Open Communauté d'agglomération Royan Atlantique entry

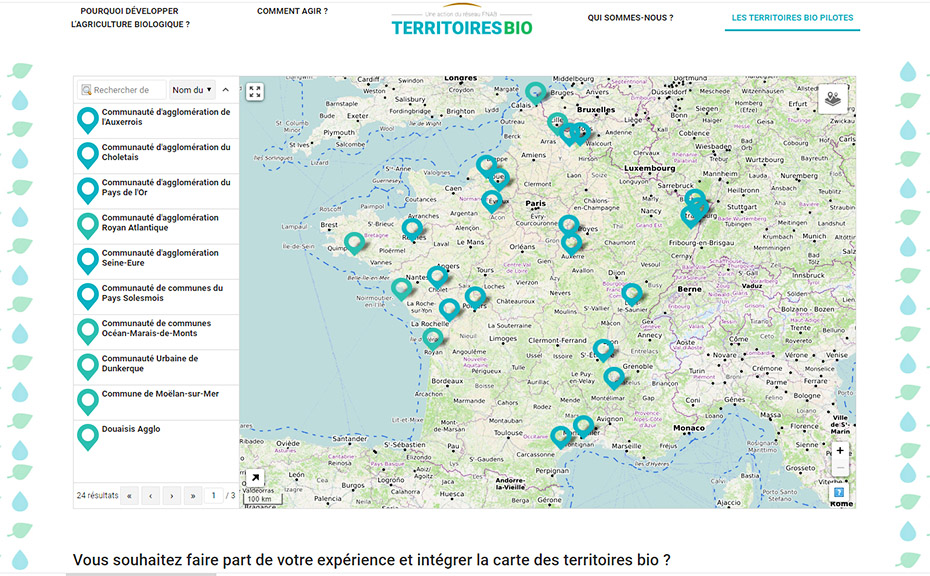tap(156, 227)
